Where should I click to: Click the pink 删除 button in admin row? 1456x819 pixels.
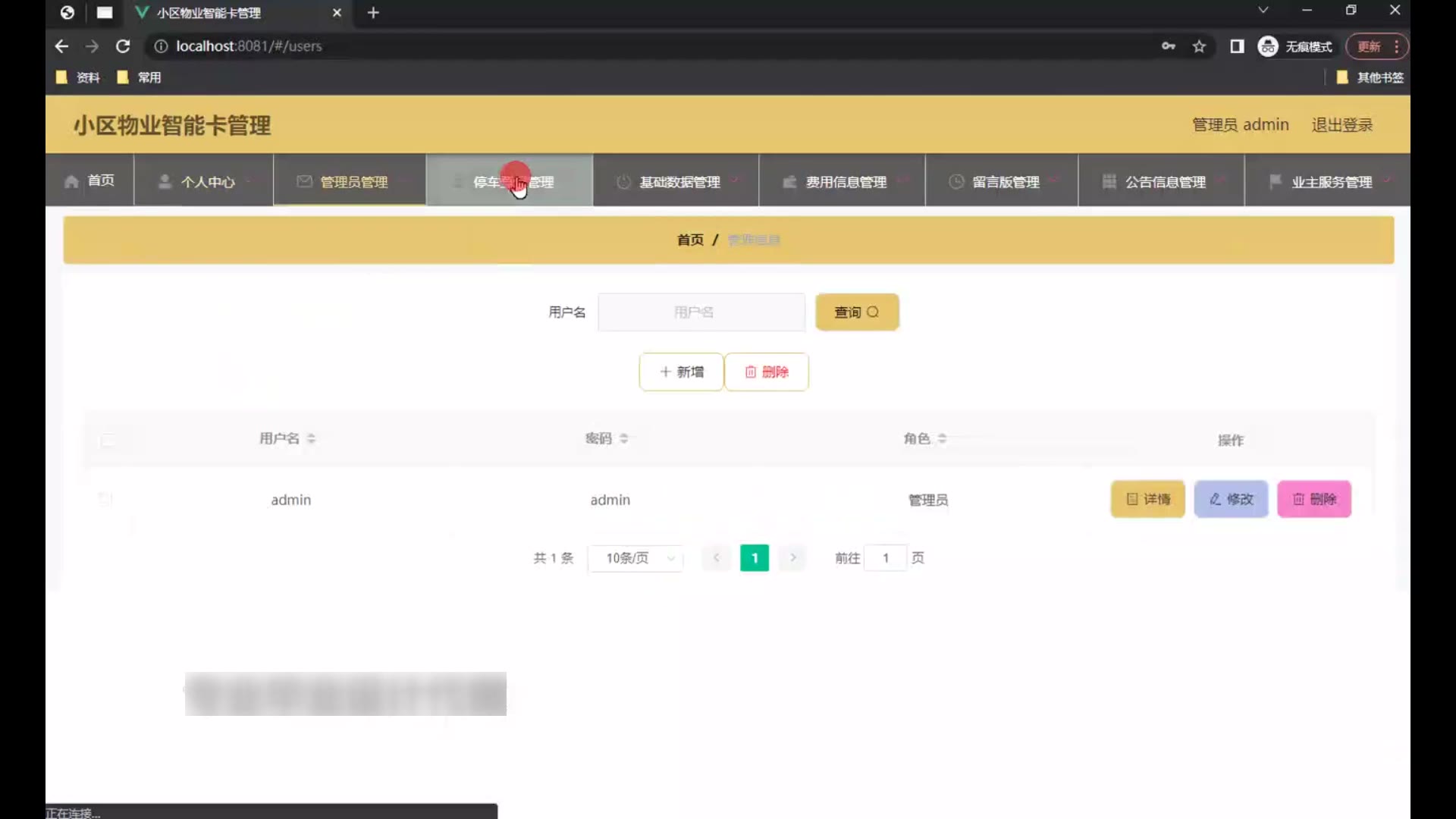(x=1313, y=499)
